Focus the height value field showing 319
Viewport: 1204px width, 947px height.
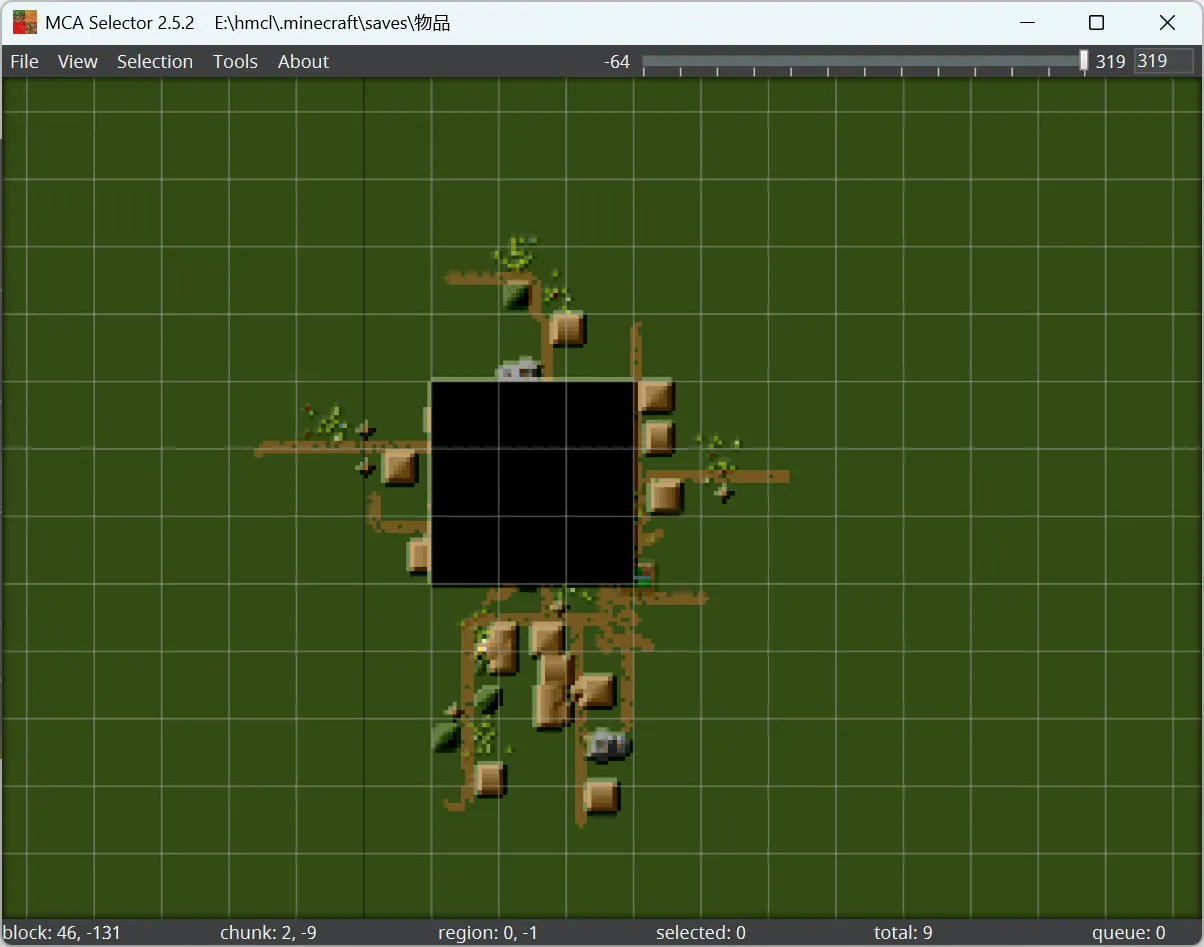pyautogui.click(x=1163, y=61)
